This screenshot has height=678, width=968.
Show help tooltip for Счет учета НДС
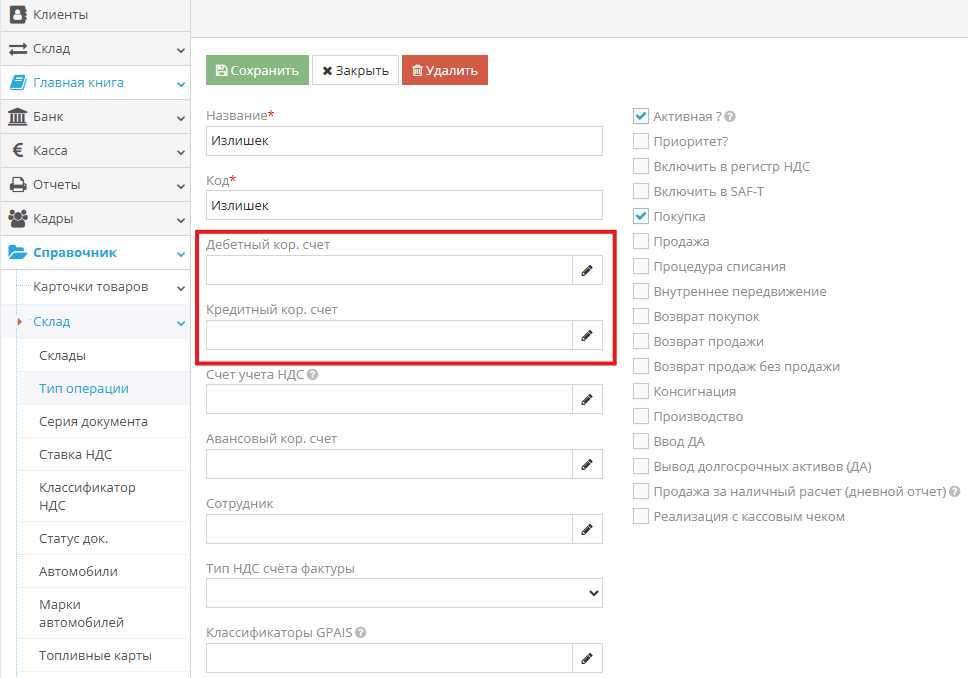(313, 375)
